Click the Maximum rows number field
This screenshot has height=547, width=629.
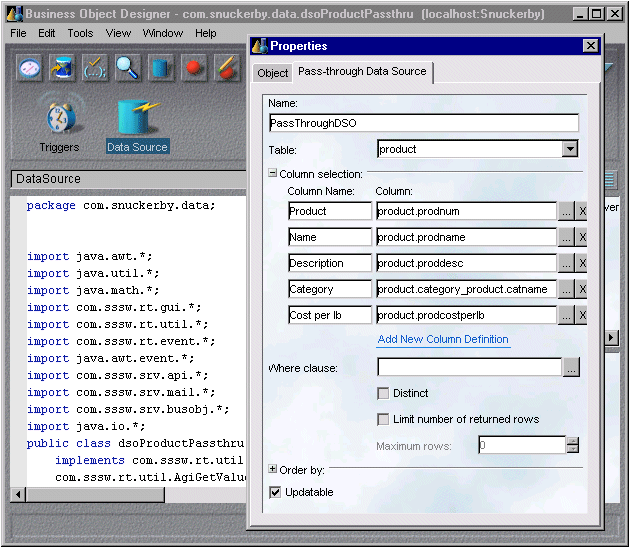tap(522, 445)
